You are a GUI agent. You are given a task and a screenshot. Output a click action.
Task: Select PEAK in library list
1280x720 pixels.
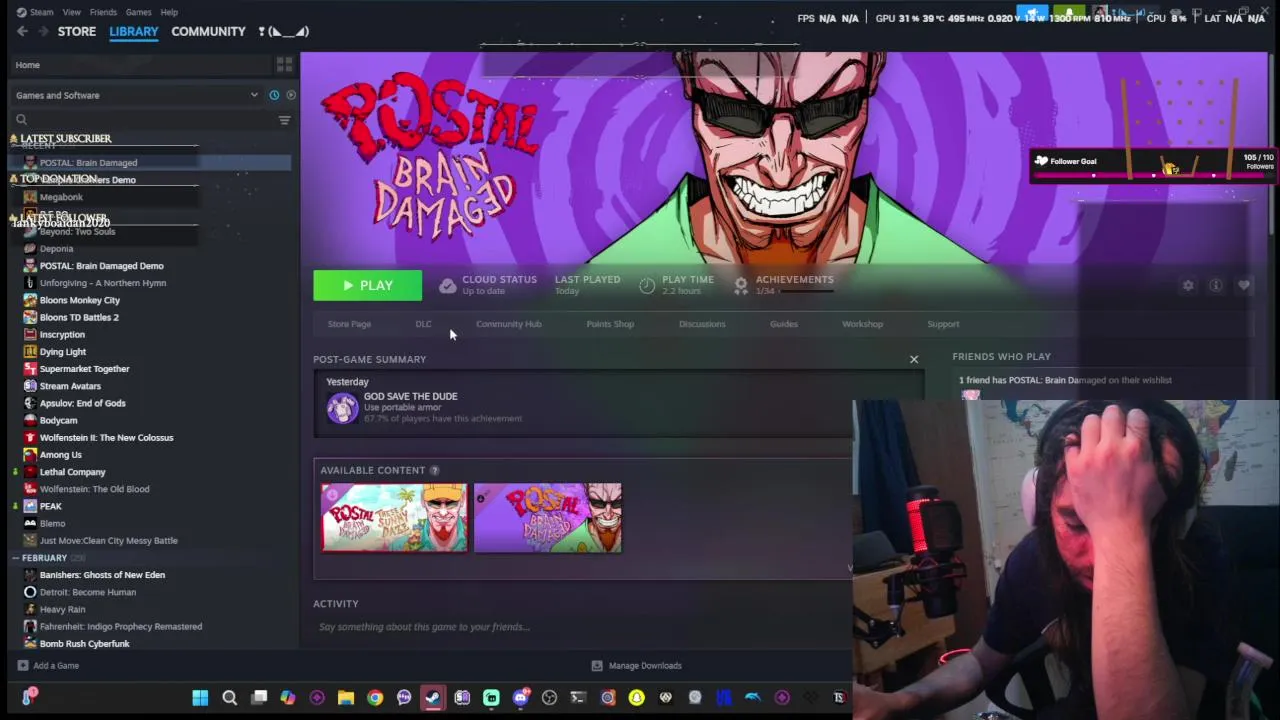pos(50,506)
